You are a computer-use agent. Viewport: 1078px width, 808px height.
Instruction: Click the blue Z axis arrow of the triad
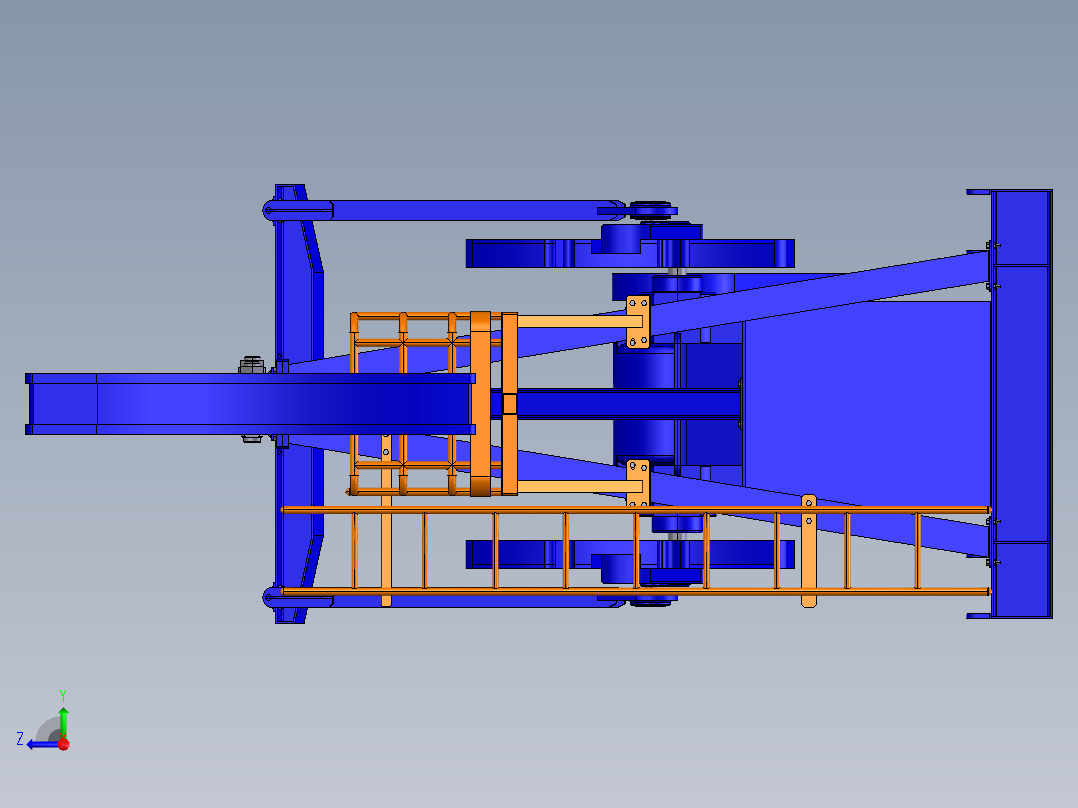coord(42,745)
